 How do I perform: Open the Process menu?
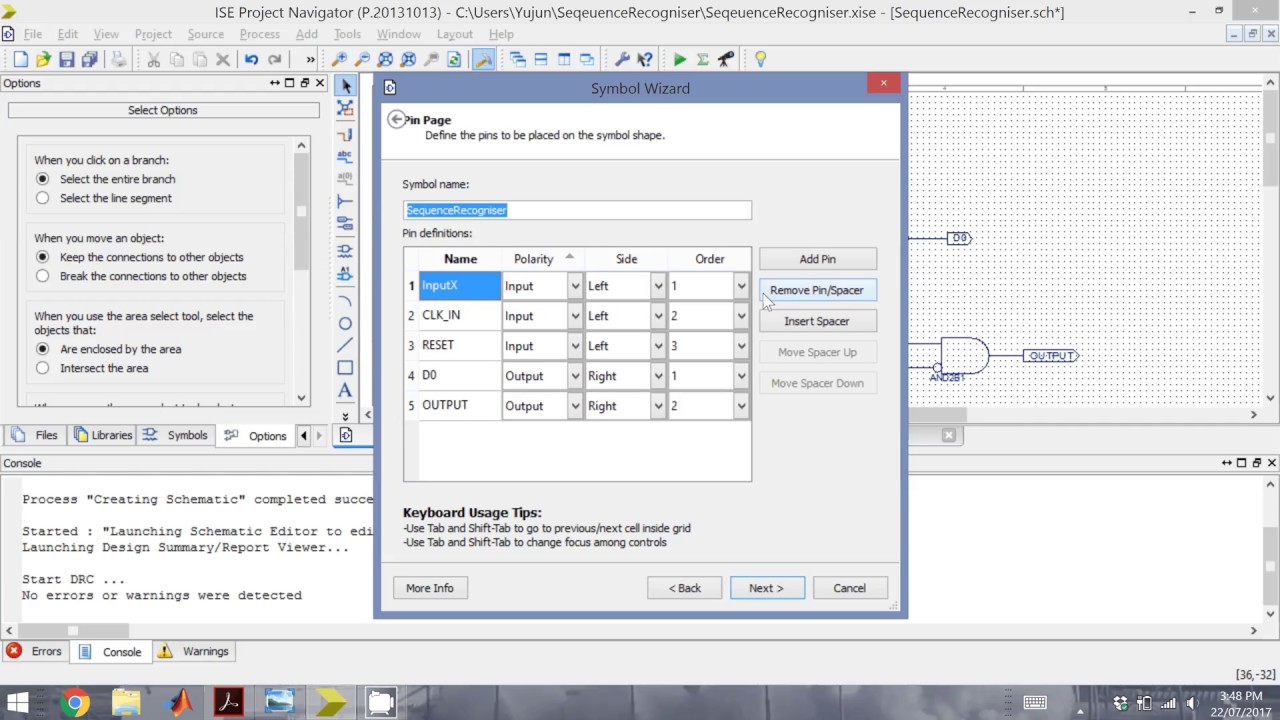[259, 34]
